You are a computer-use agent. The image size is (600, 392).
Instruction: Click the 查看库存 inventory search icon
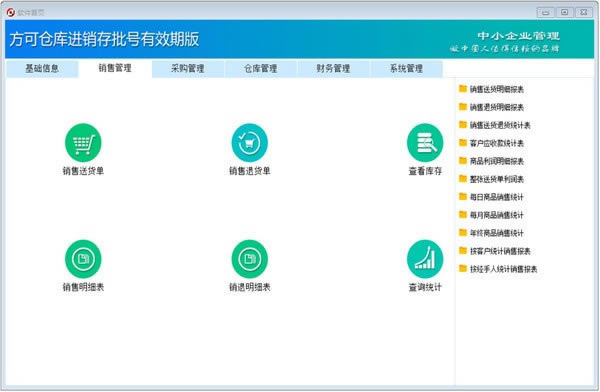[x=425, y=143]
